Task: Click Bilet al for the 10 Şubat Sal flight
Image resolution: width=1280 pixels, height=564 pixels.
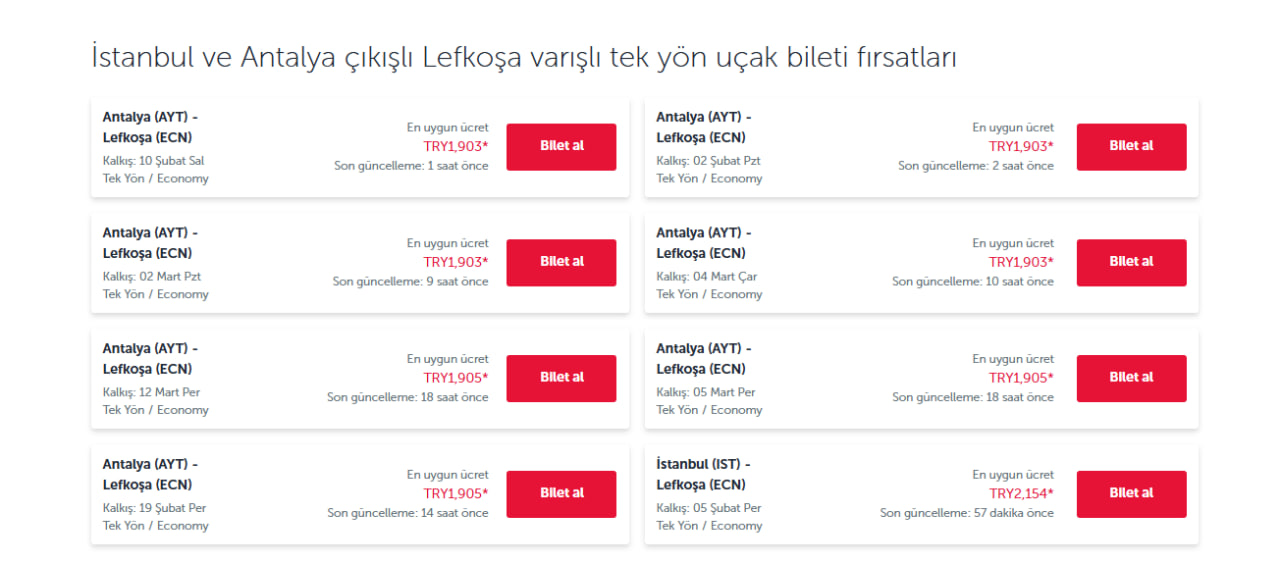Action: [x=561, y=147]
